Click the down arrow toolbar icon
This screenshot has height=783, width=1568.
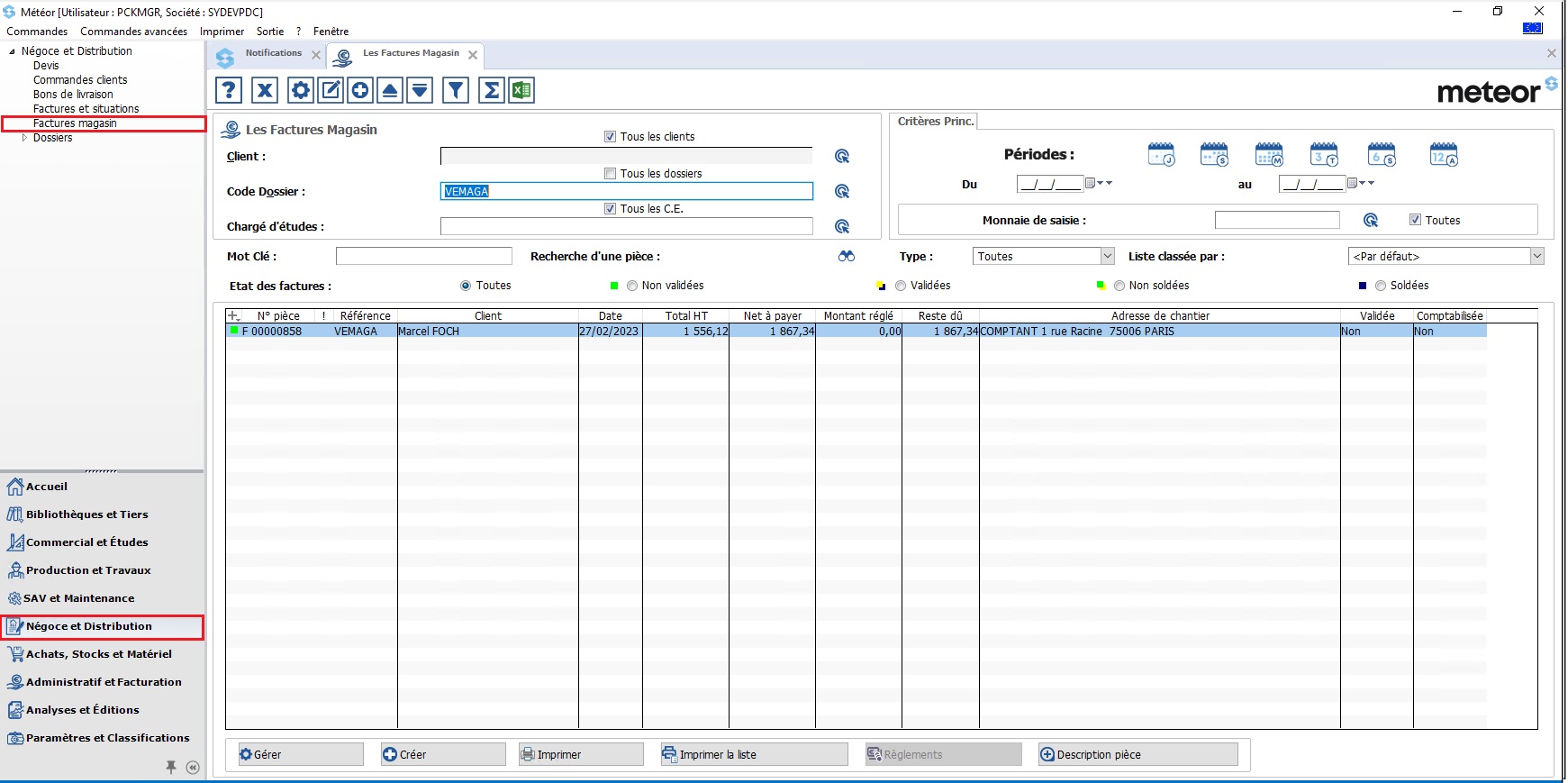point(420,90)
